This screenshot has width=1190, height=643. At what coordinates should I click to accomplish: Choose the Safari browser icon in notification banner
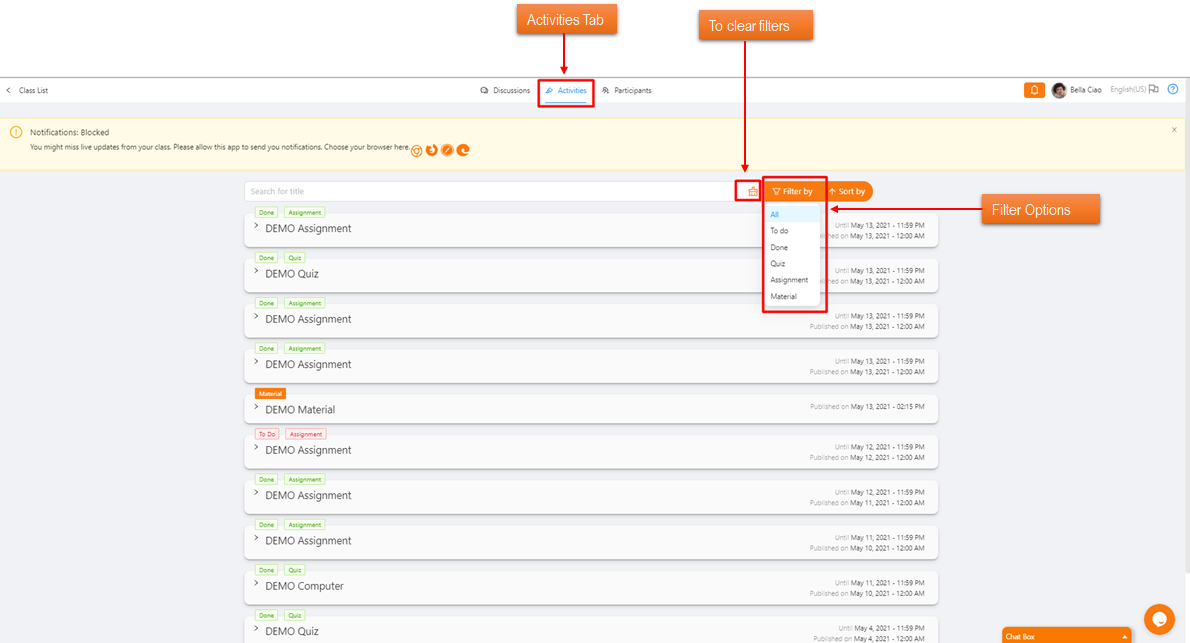(x=447, y=150)
